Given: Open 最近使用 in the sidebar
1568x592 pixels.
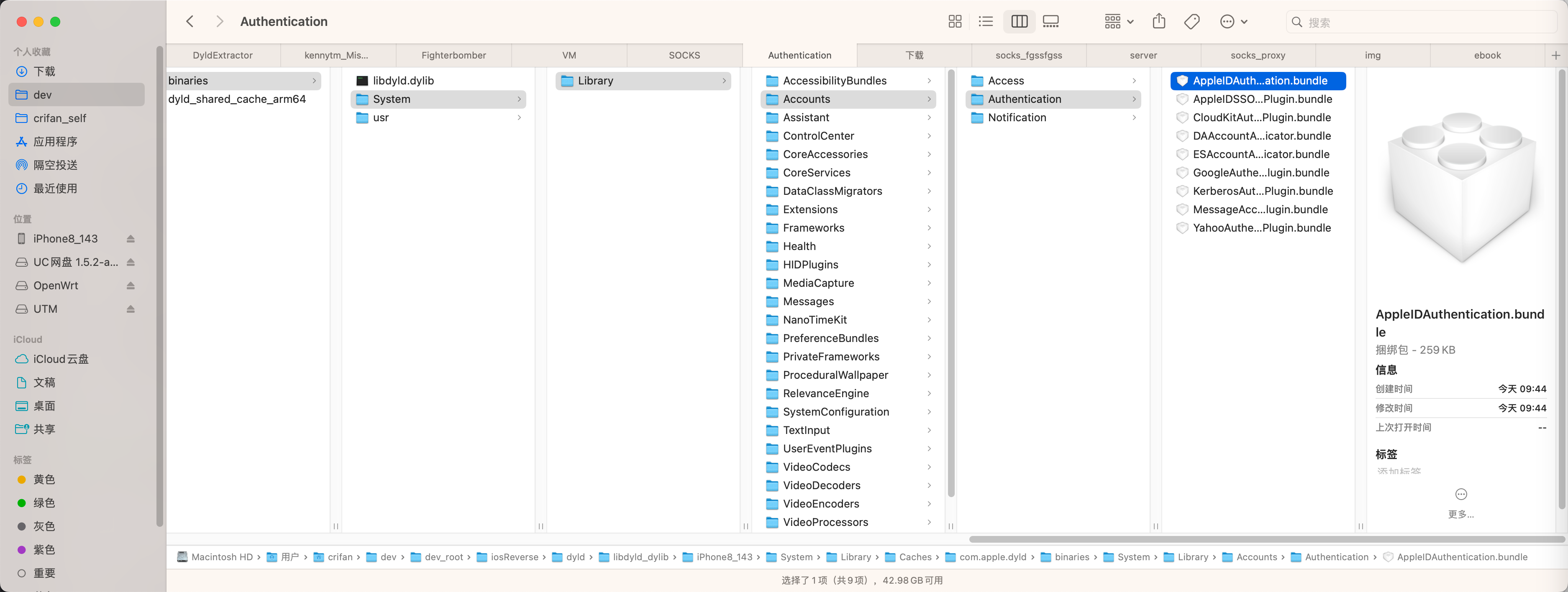Looking at the screenshot, I should [x=77, y=188].
